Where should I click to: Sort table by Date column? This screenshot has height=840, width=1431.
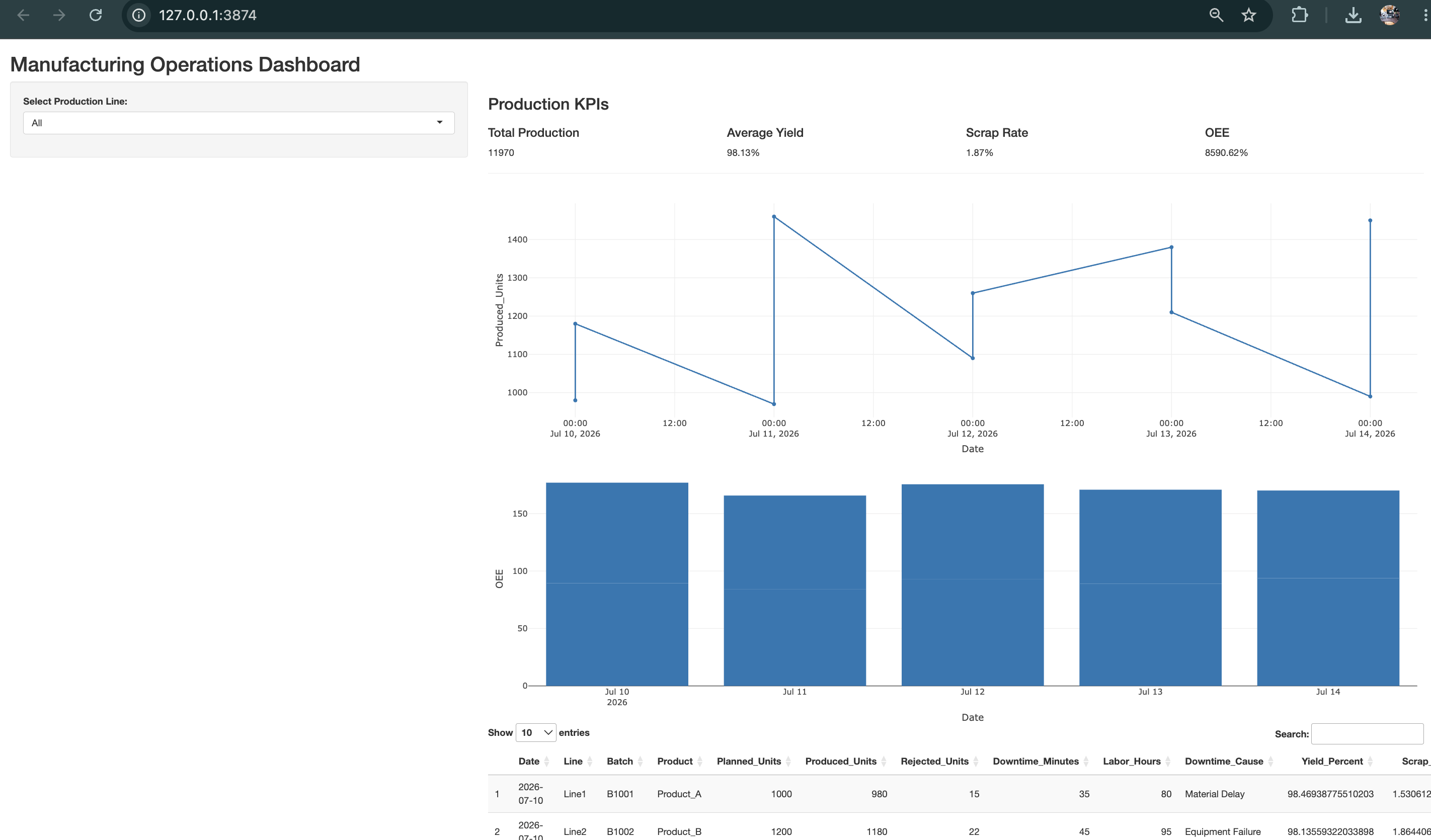[x=534, y=761]
